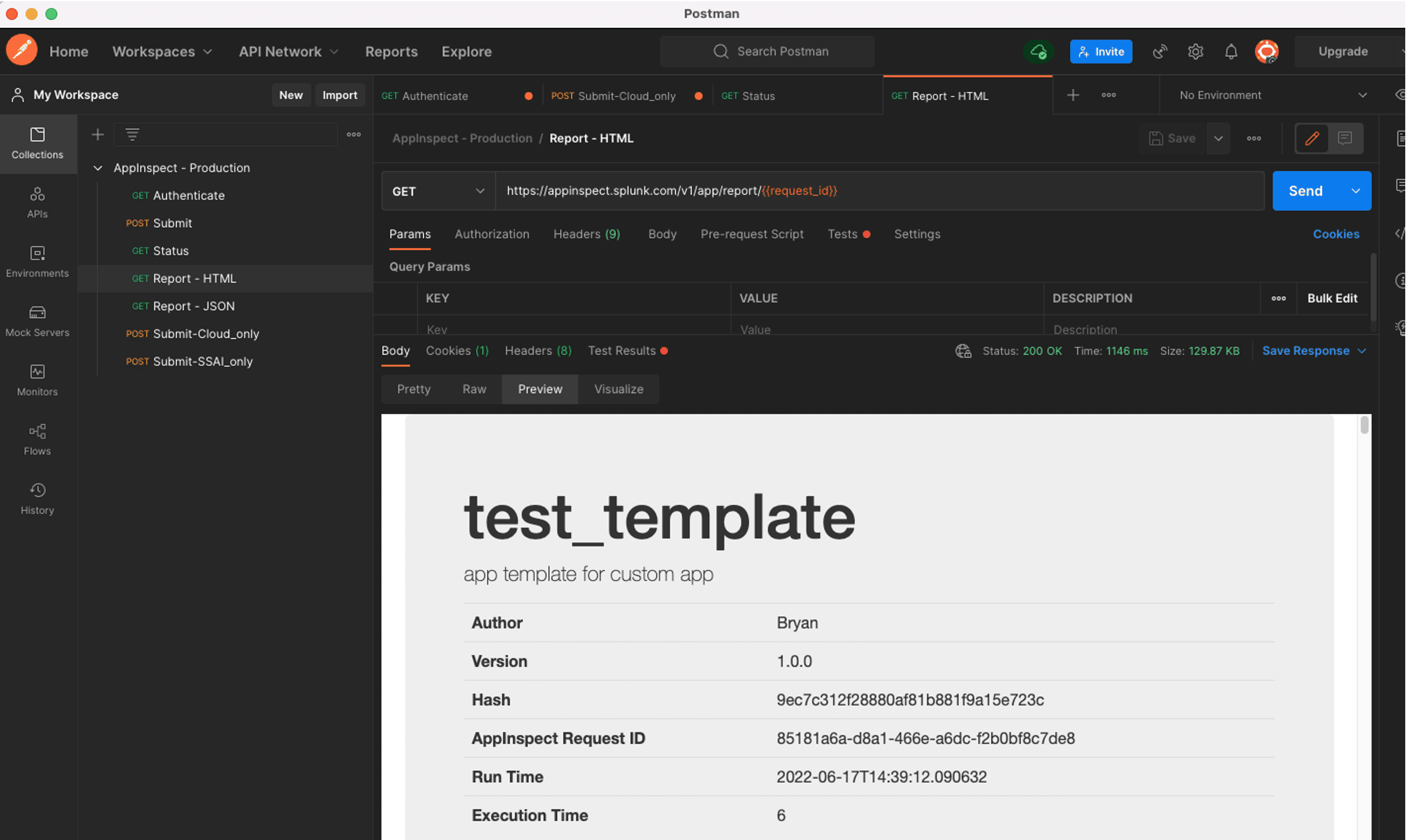This screenshot has height=840, width=1407.
Task: Open Query Params column options ellipsis
Action: pyautogui.click(x=1278, y=298)
